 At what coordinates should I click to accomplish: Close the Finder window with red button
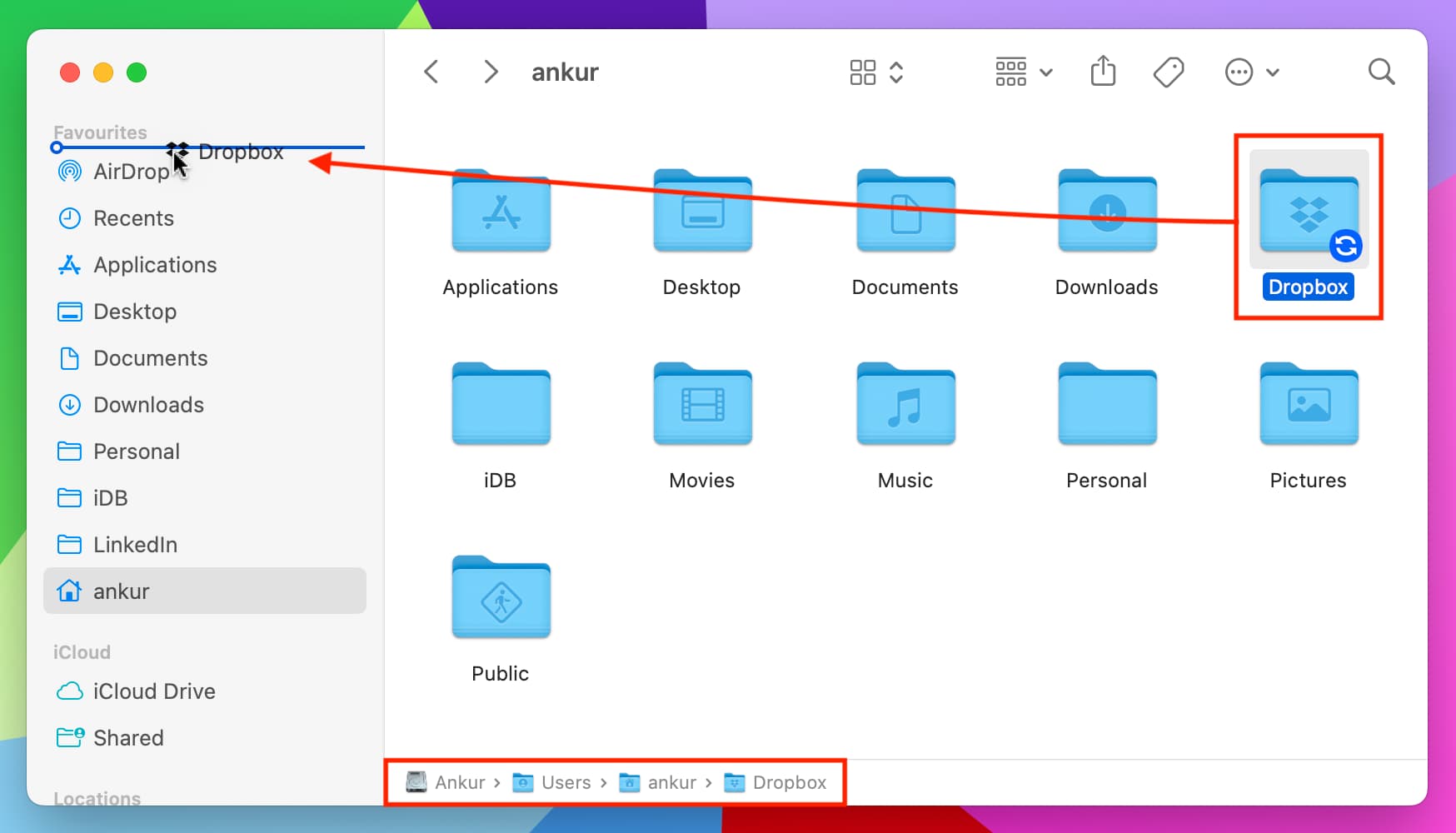70,72
